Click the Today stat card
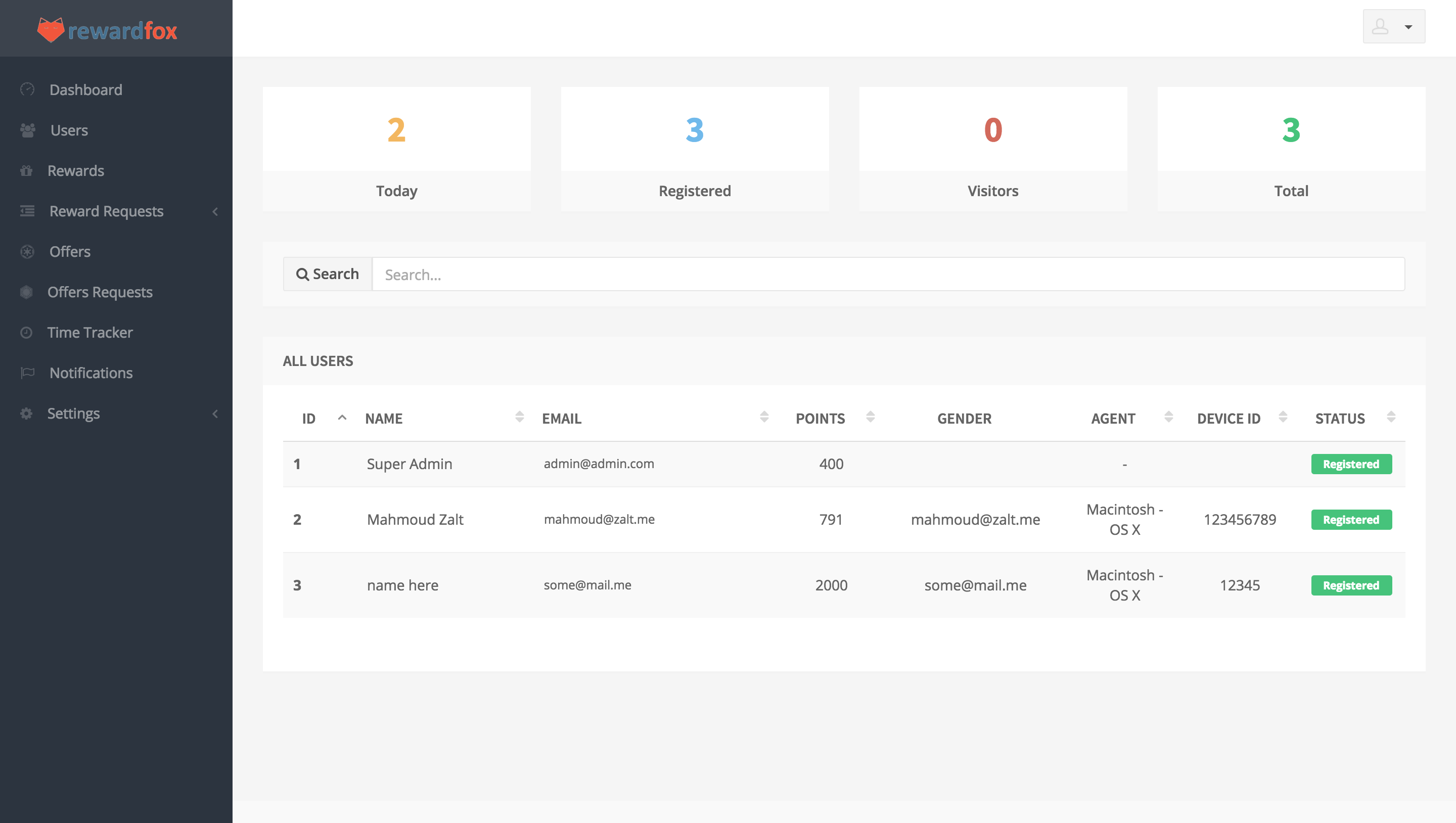Screen dimensions: 1456x823 point(397,149)
